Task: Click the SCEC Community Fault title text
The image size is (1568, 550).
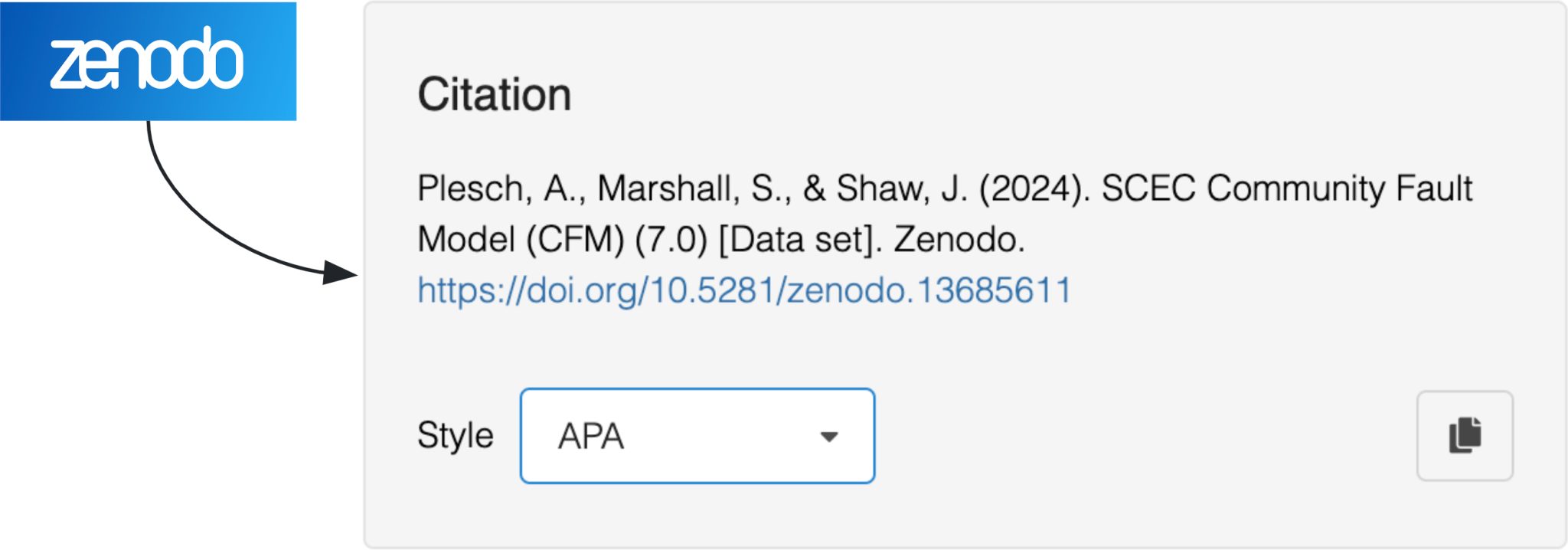Action: click(x=1286, y=188)
